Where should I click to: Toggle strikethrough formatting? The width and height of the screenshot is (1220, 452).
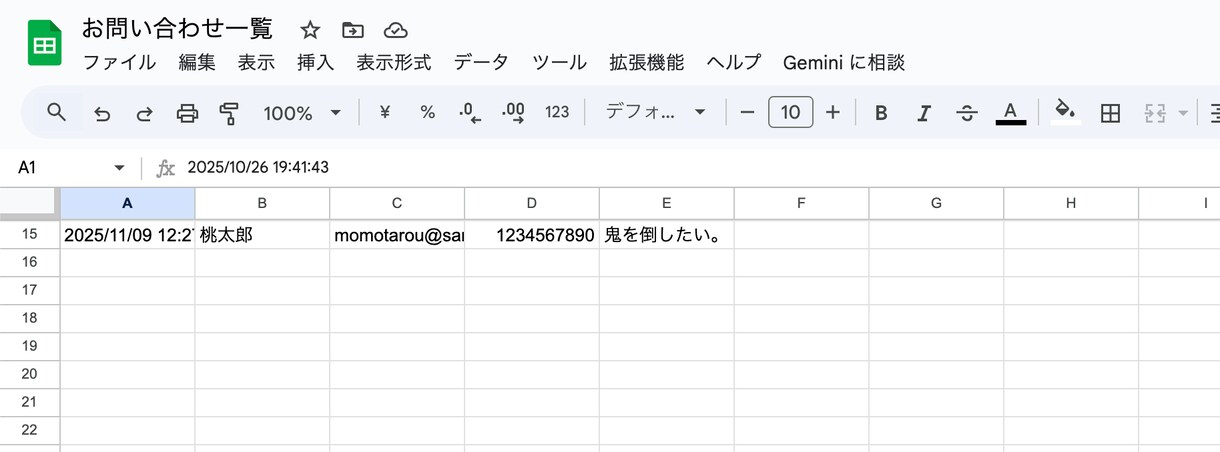(967, 113)
